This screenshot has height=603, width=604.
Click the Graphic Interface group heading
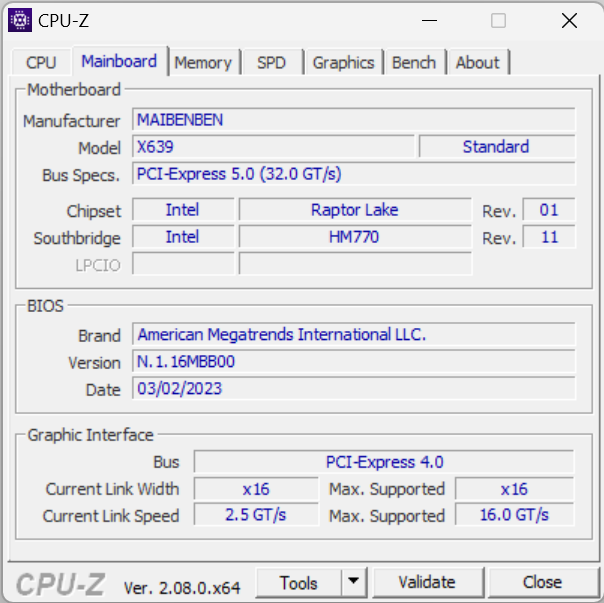[91, 435]
